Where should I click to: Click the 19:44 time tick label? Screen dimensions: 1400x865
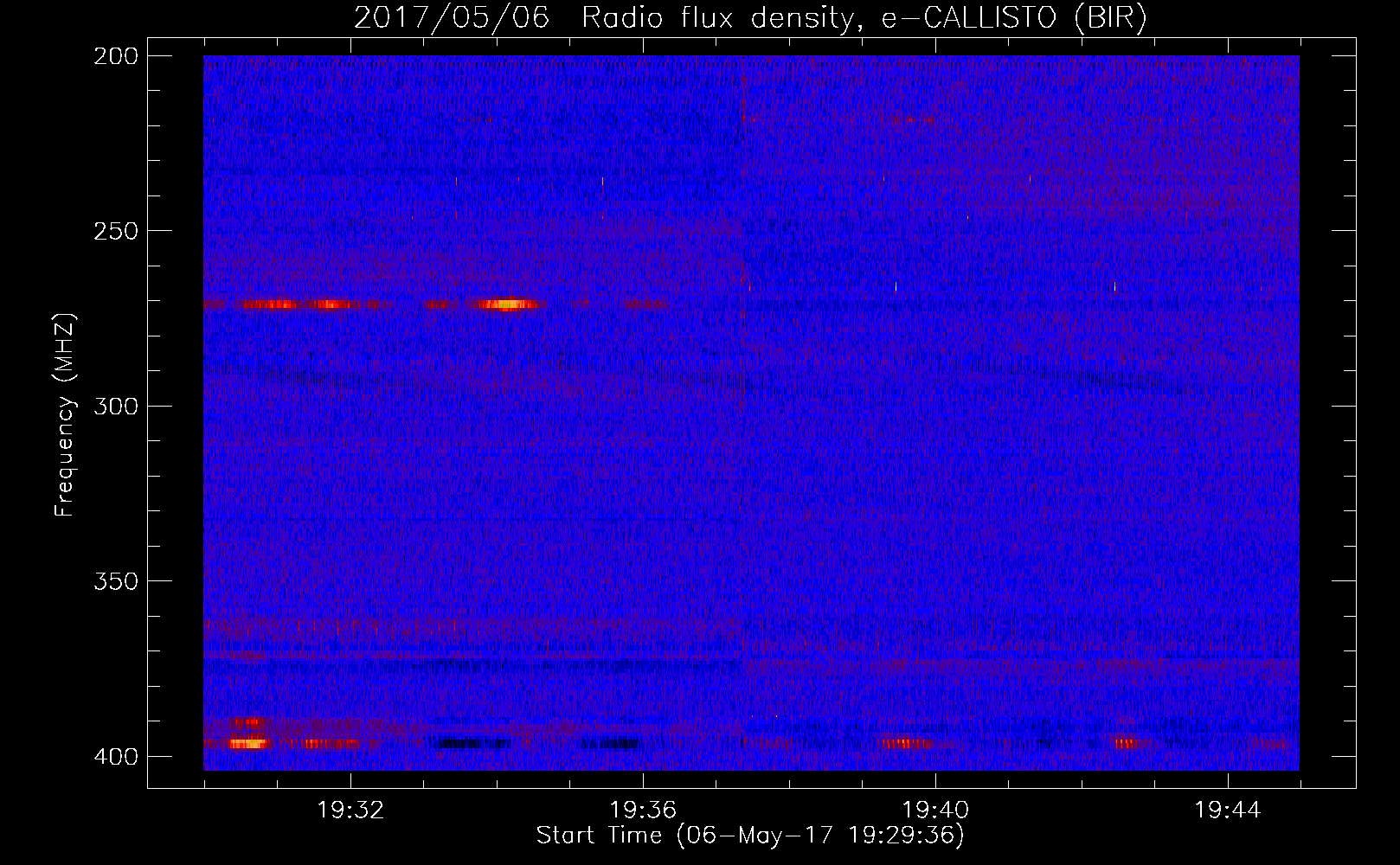point(1228,811)
